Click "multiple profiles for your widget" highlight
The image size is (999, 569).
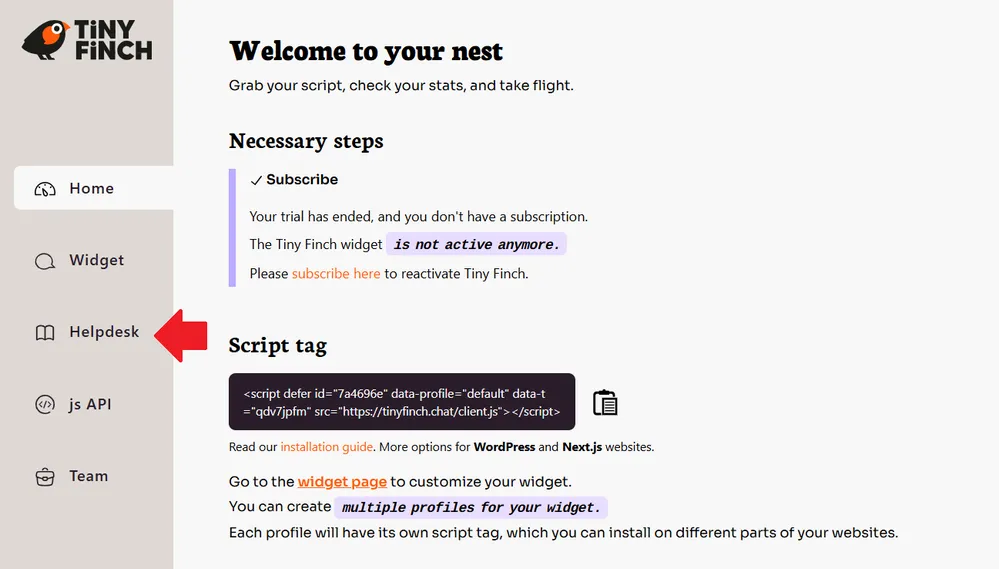[x=471, y=507]
